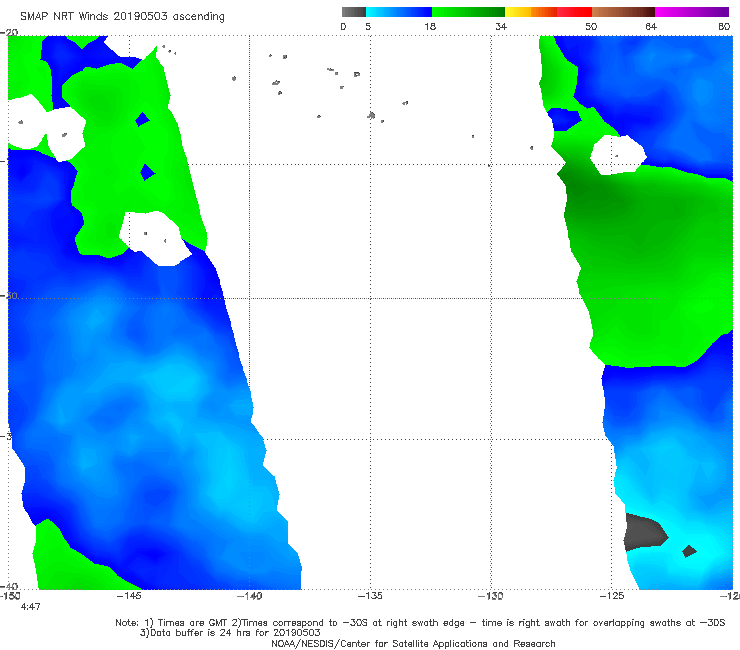Click the small dark gray patch near the cyan area

(x=689, y=551)
